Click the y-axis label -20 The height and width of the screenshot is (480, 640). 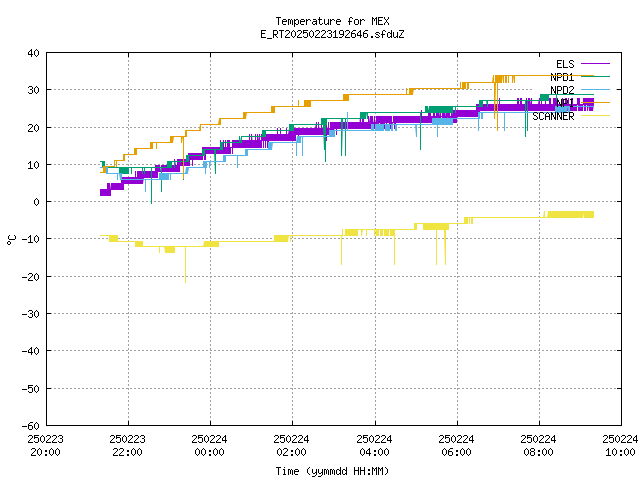click(31, 277)
